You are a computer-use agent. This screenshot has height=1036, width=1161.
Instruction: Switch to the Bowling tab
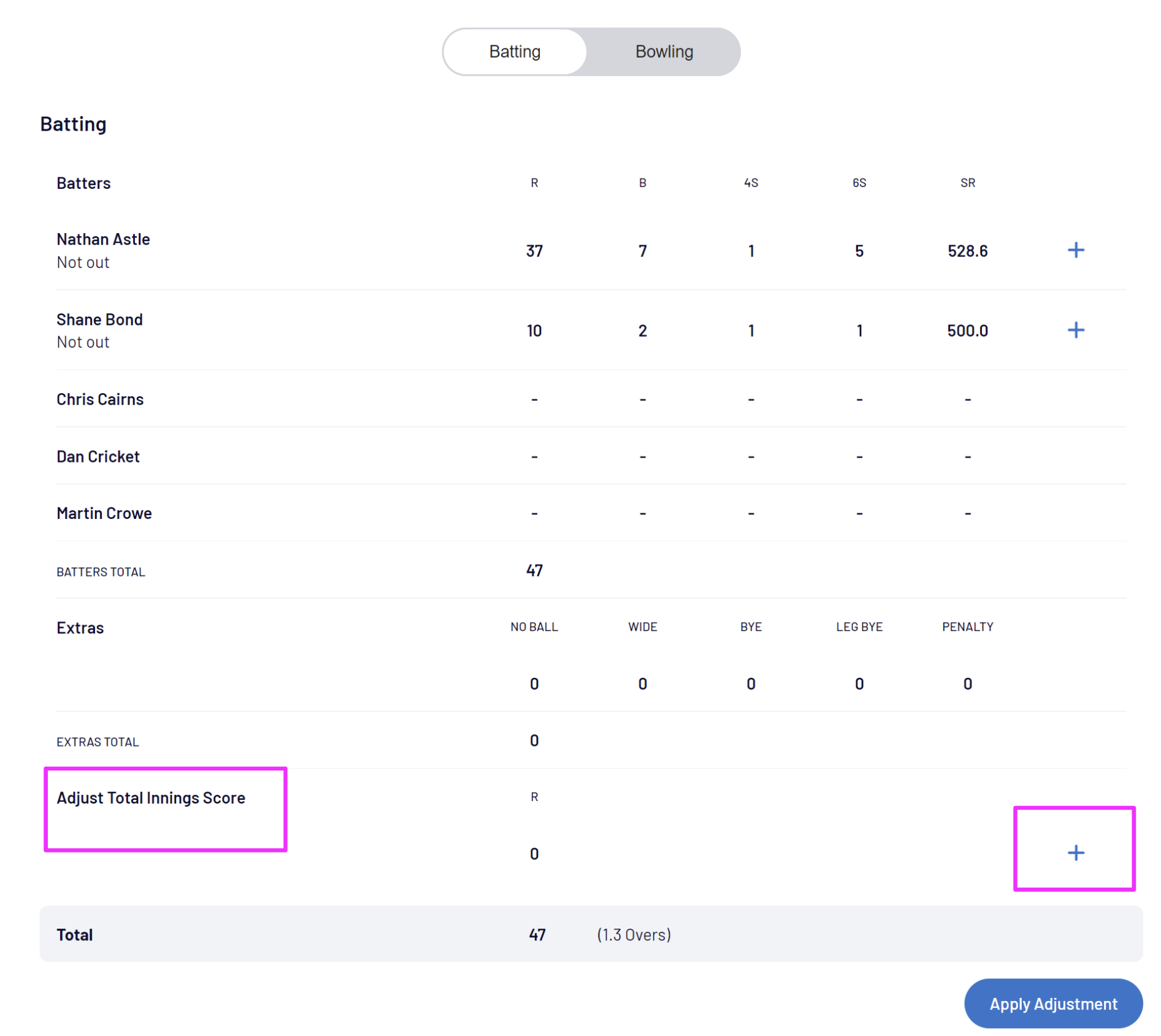point(664,52)
